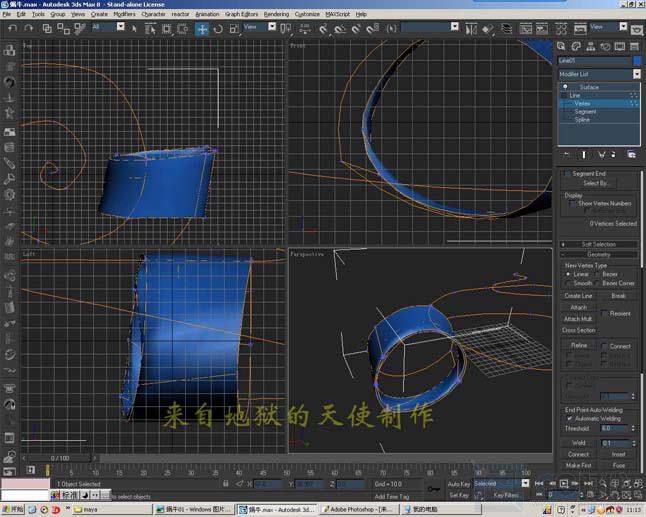
Task: Click the Play Animation button
Action: pos(564,483)
